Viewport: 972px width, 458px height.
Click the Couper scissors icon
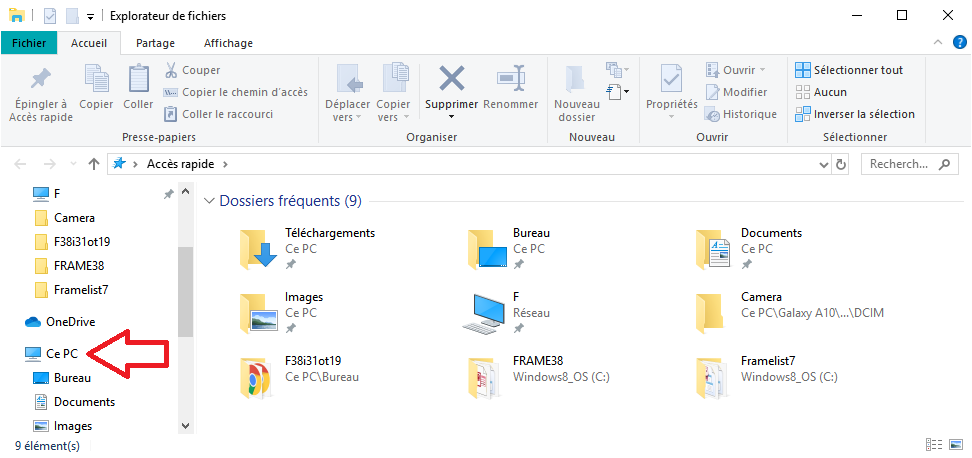coord(171,70)
